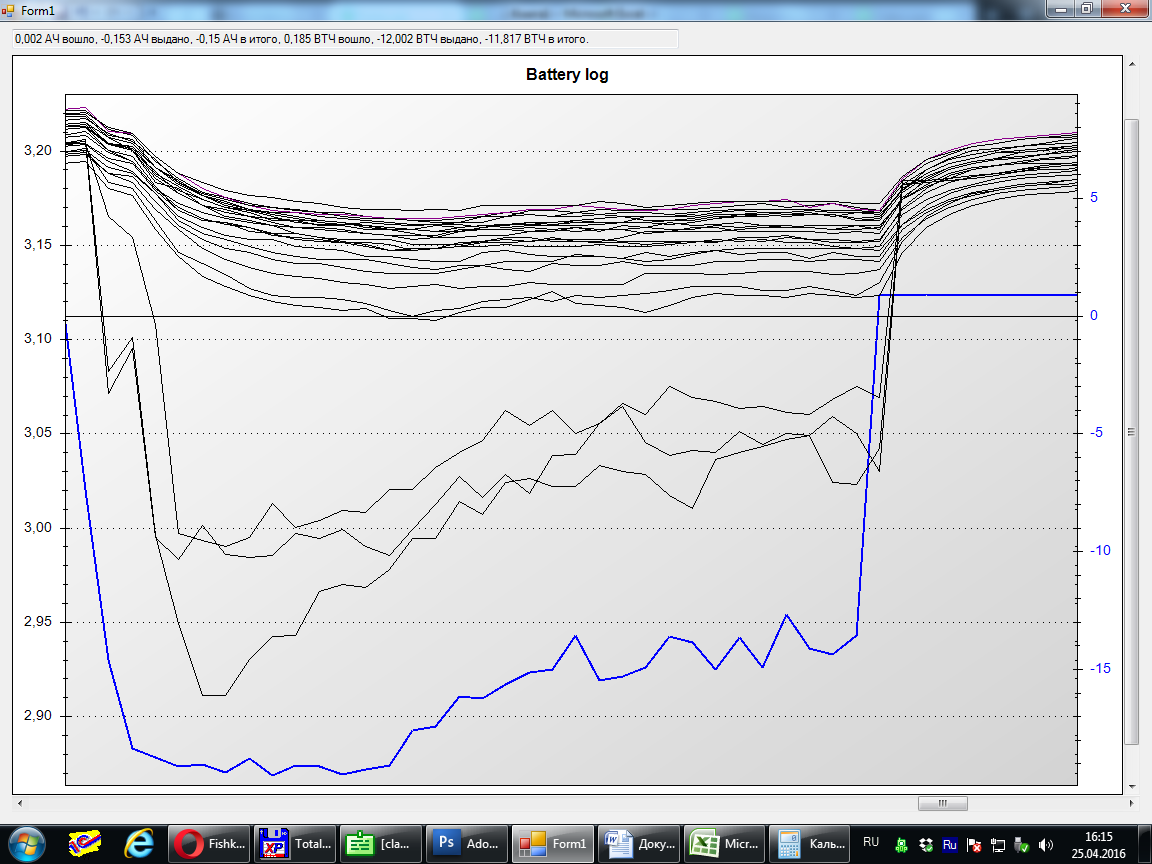The image size is (1152, 864).
Task: Open the Calculator taskbar window
Action: tap(811, 843)
